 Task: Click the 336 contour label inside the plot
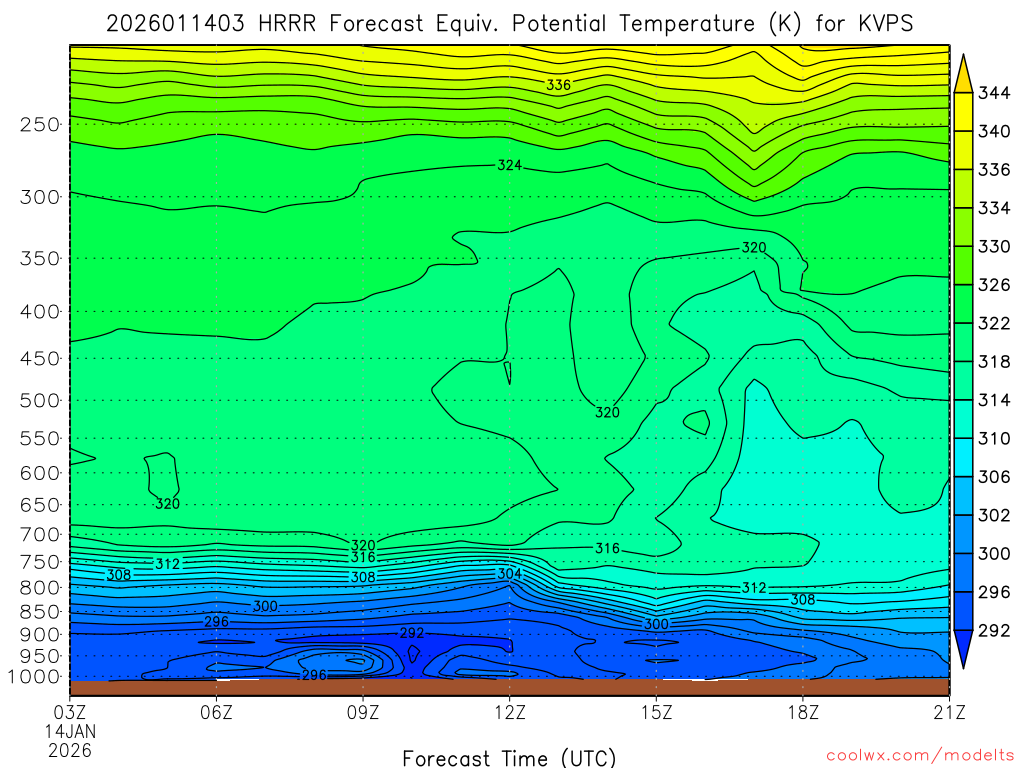(x=558, y=85)
